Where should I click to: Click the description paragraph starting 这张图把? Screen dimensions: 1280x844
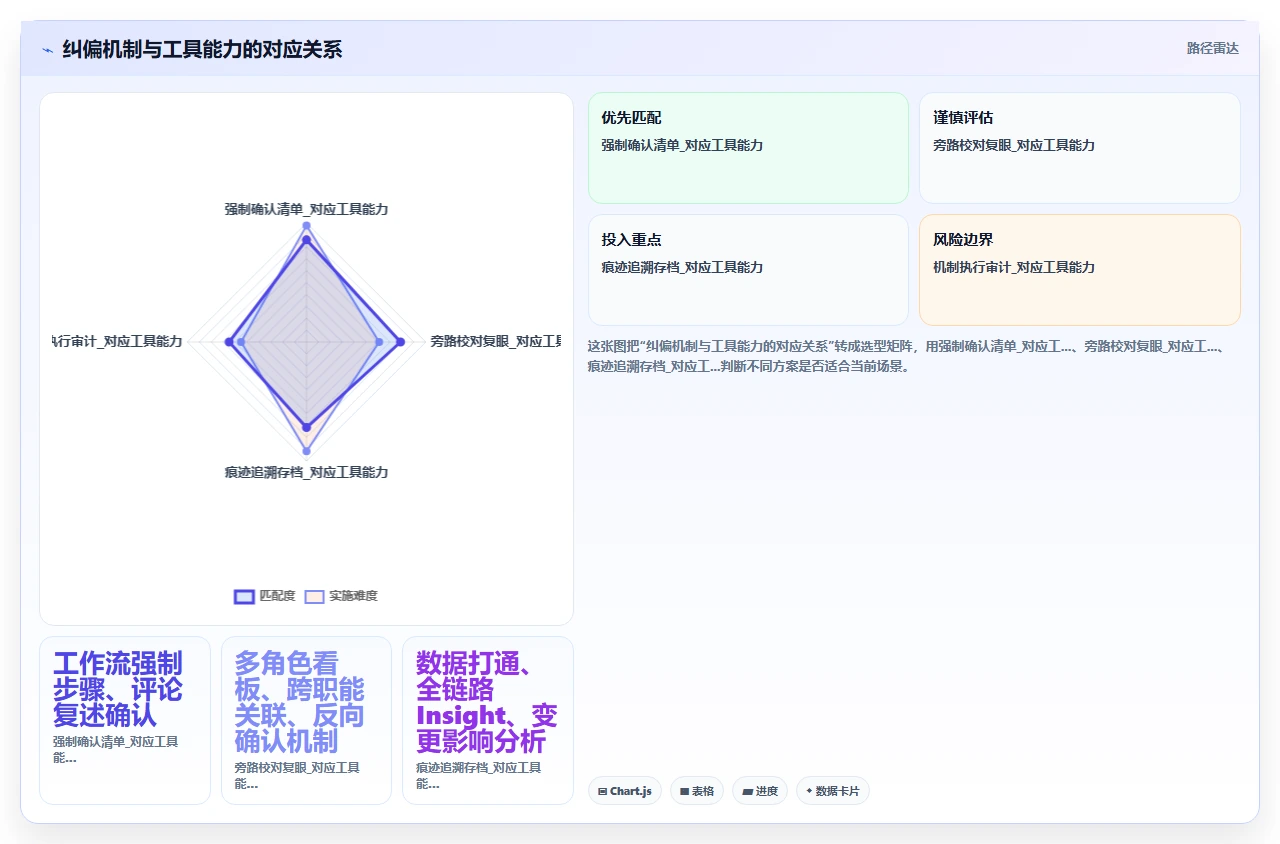point(908,356)
